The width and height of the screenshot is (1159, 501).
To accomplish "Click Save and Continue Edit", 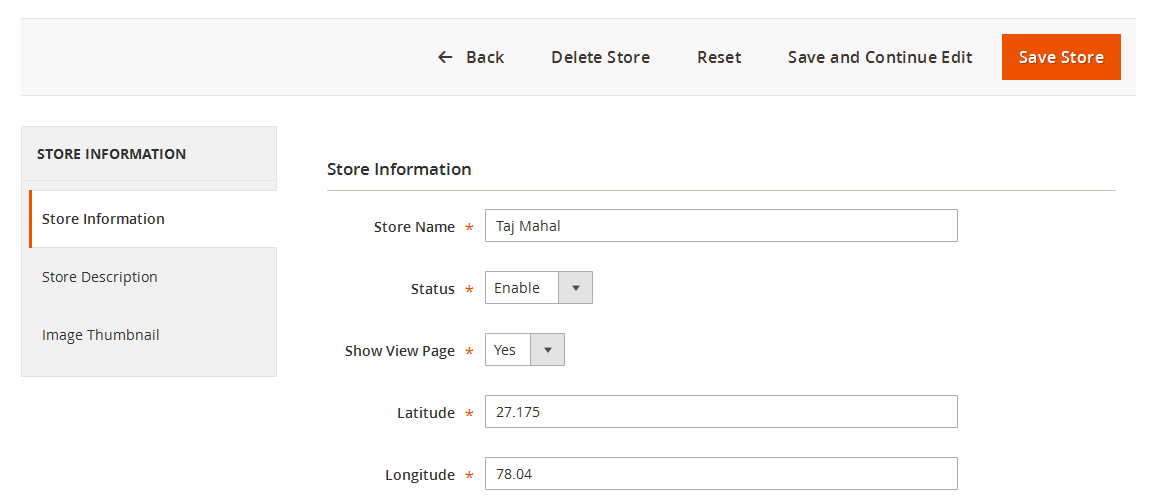I will point(880,58).
